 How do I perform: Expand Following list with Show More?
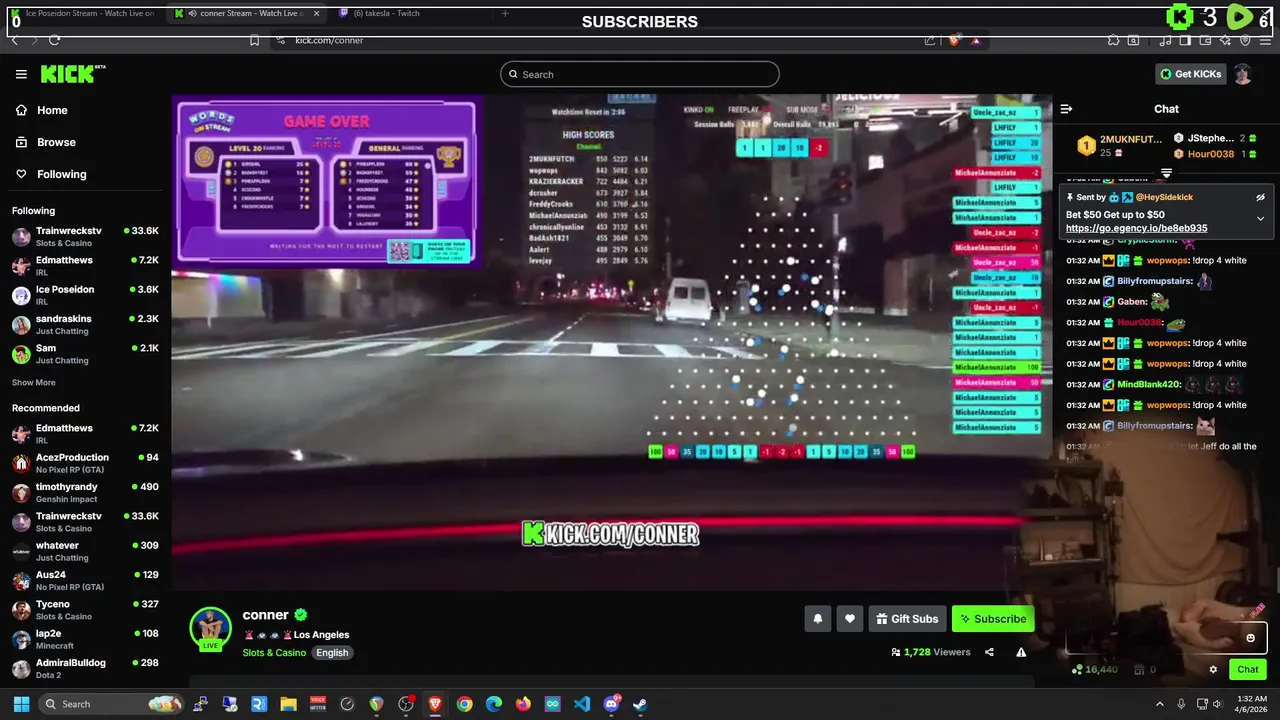pos(34,383)
